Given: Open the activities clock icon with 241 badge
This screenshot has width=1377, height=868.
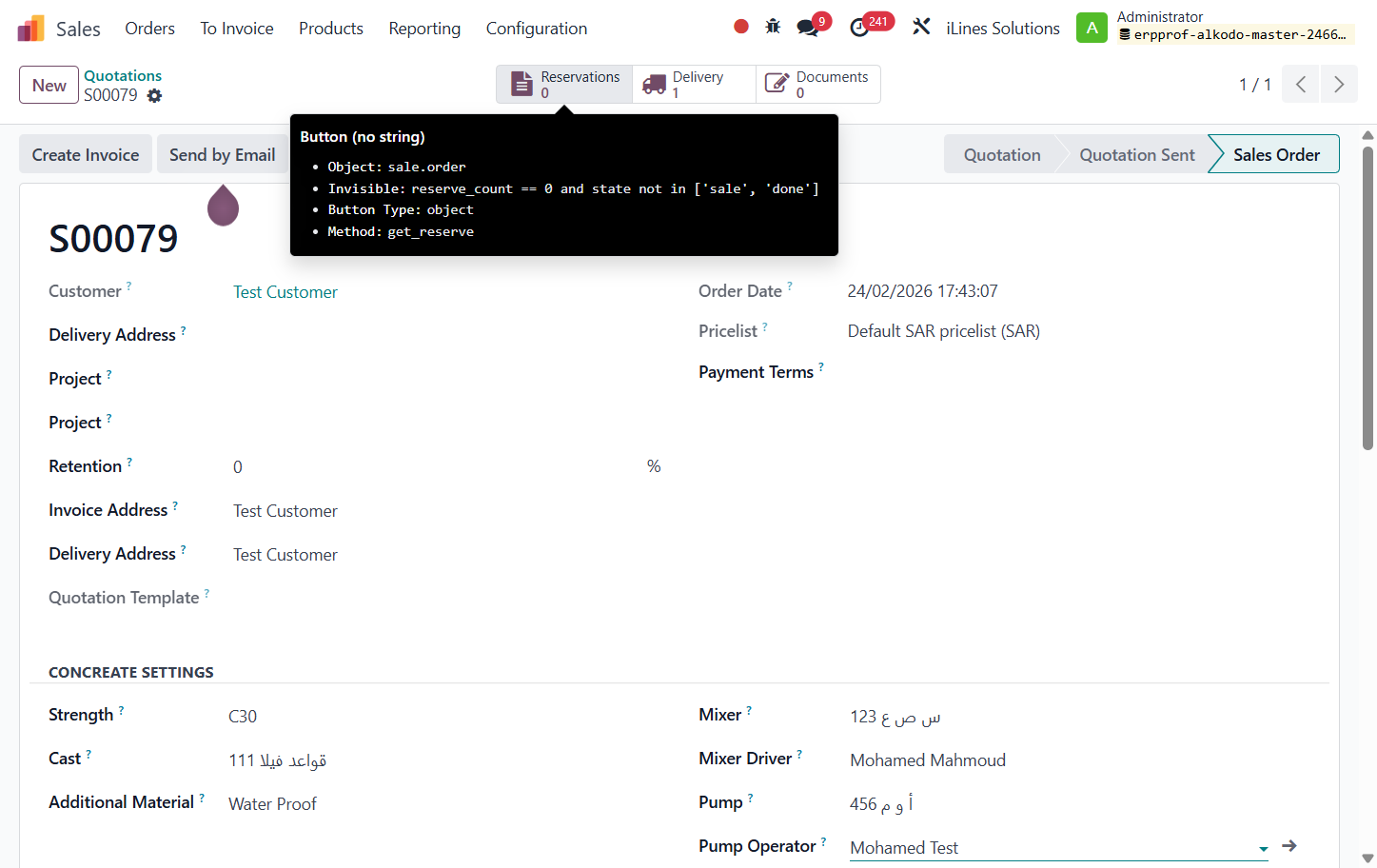Looking at the screenshot, I should click(x=859, y=28).
